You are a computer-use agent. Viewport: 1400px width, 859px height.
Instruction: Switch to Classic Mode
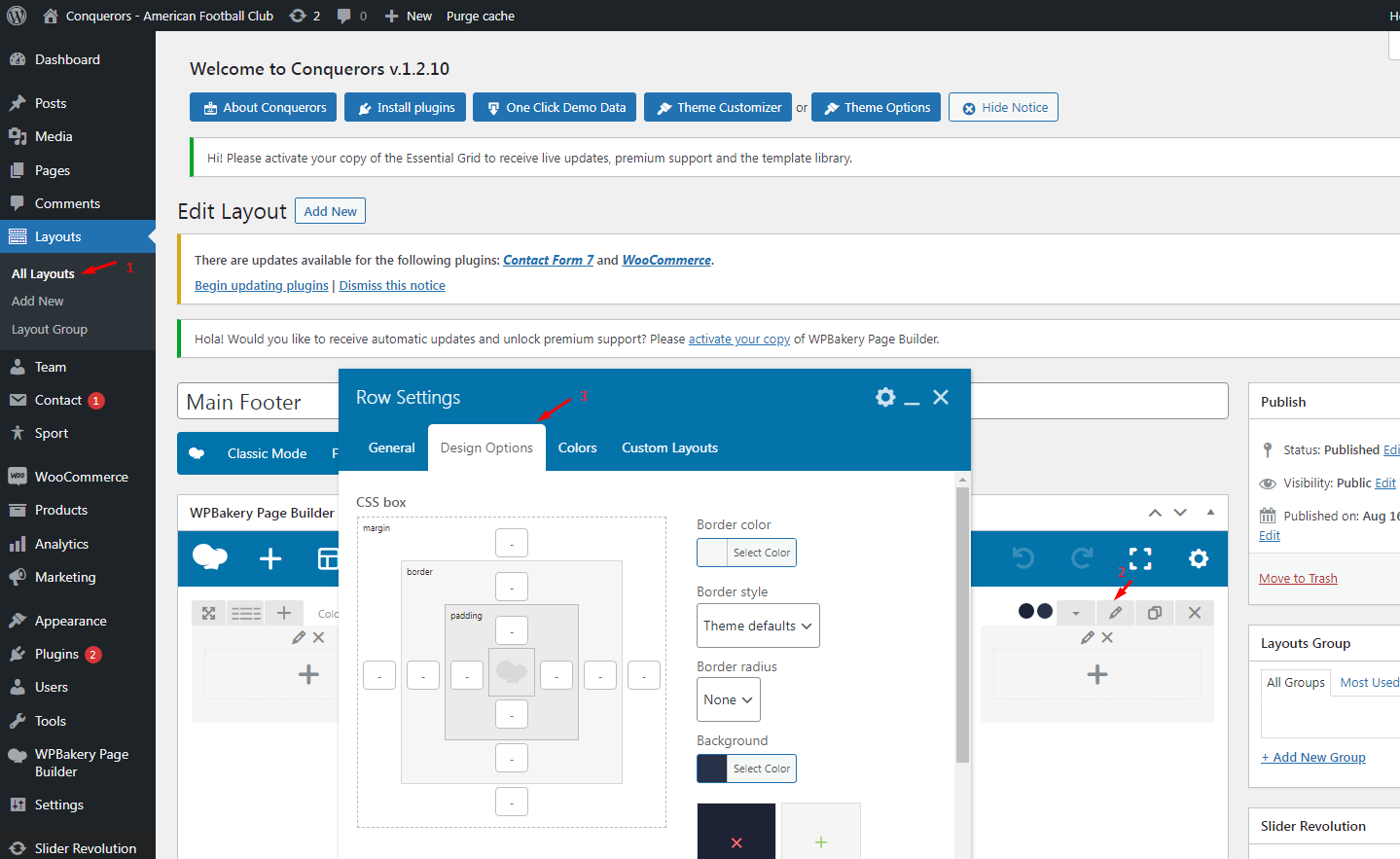[267, 453]
